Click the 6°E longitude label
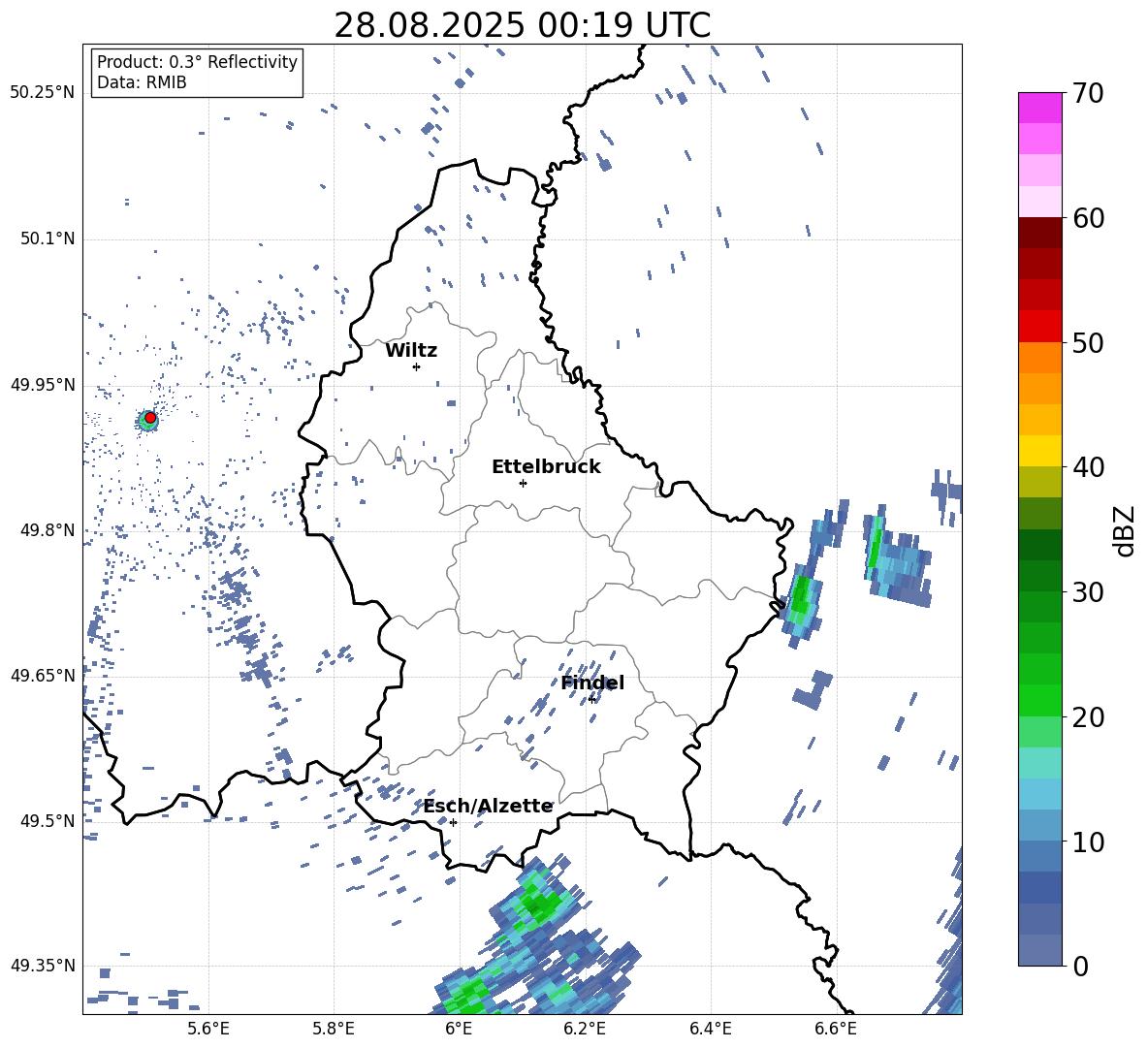 (459, 1029)
